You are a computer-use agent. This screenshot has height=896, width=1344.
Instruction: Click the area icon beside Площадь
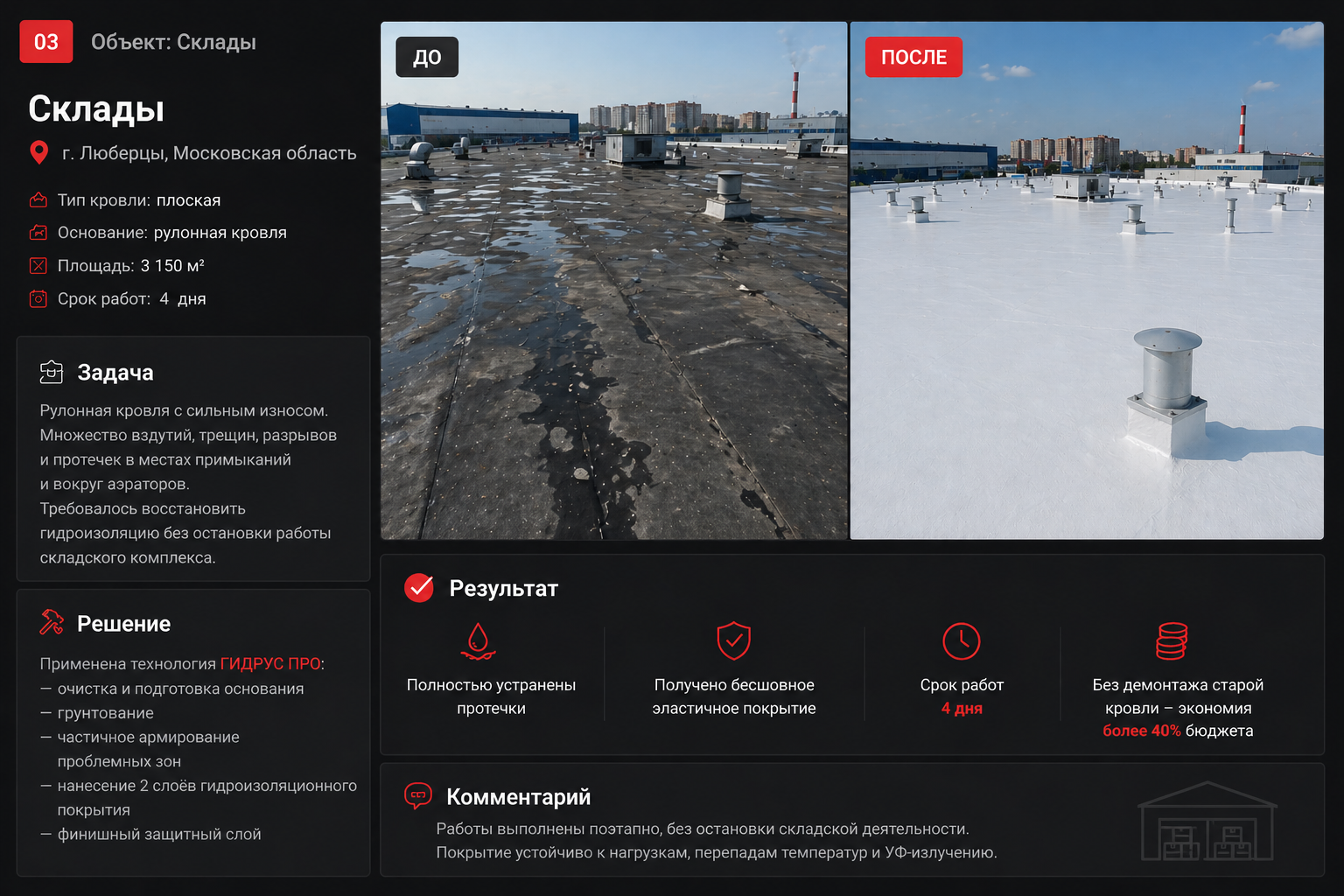(x=38, y=266)
